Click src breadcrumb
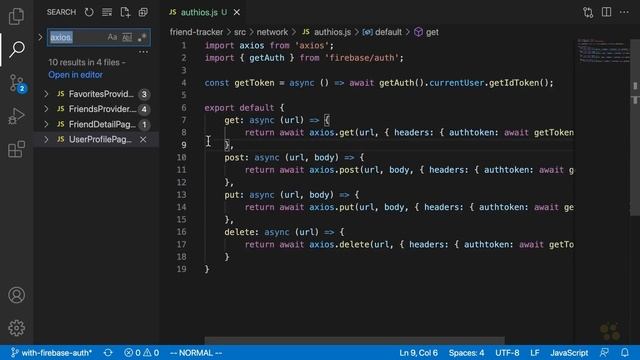Viewport: 640px width, 360px height. 240,32
